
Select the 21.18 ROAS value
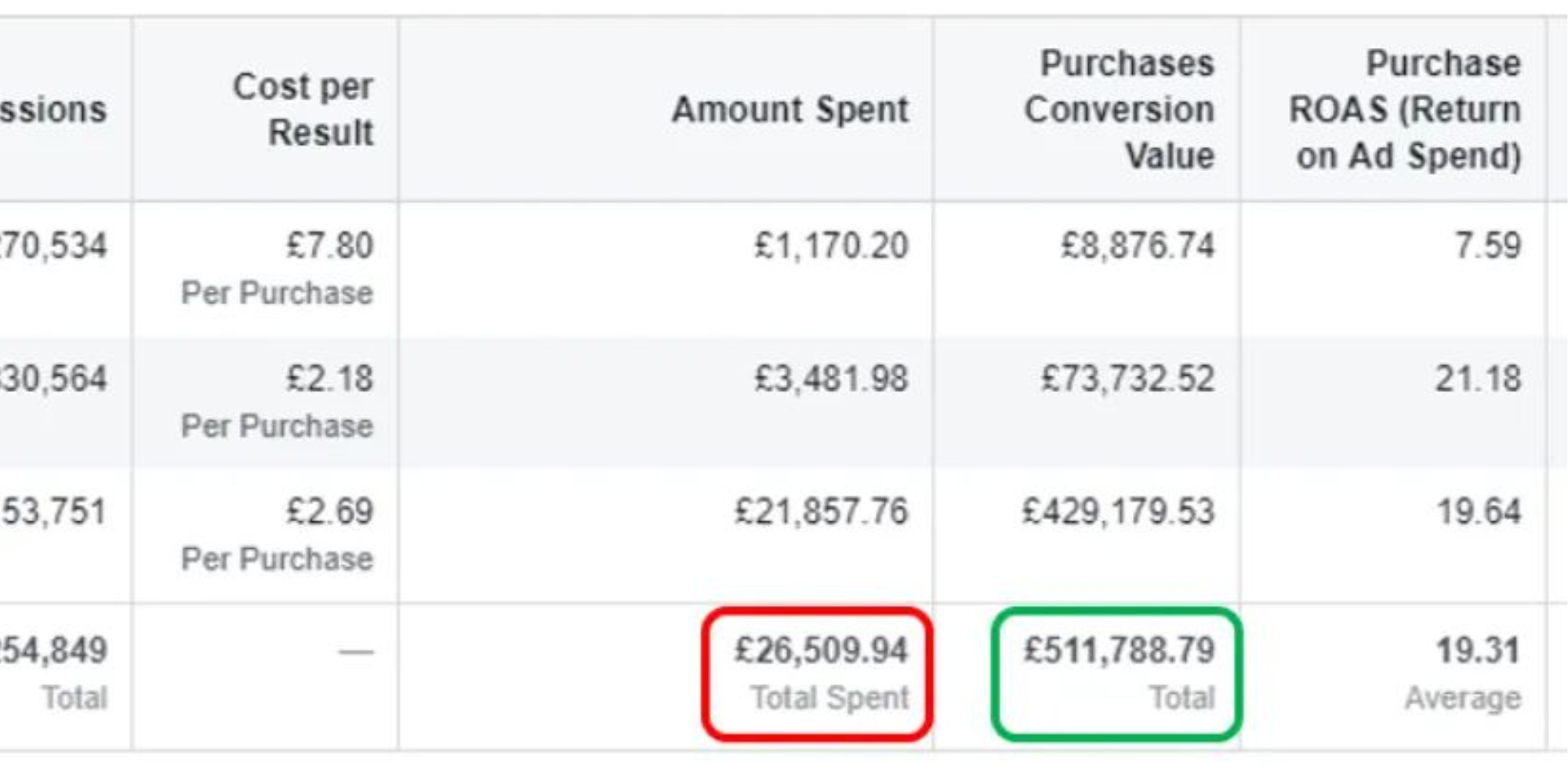(1479, 379)
